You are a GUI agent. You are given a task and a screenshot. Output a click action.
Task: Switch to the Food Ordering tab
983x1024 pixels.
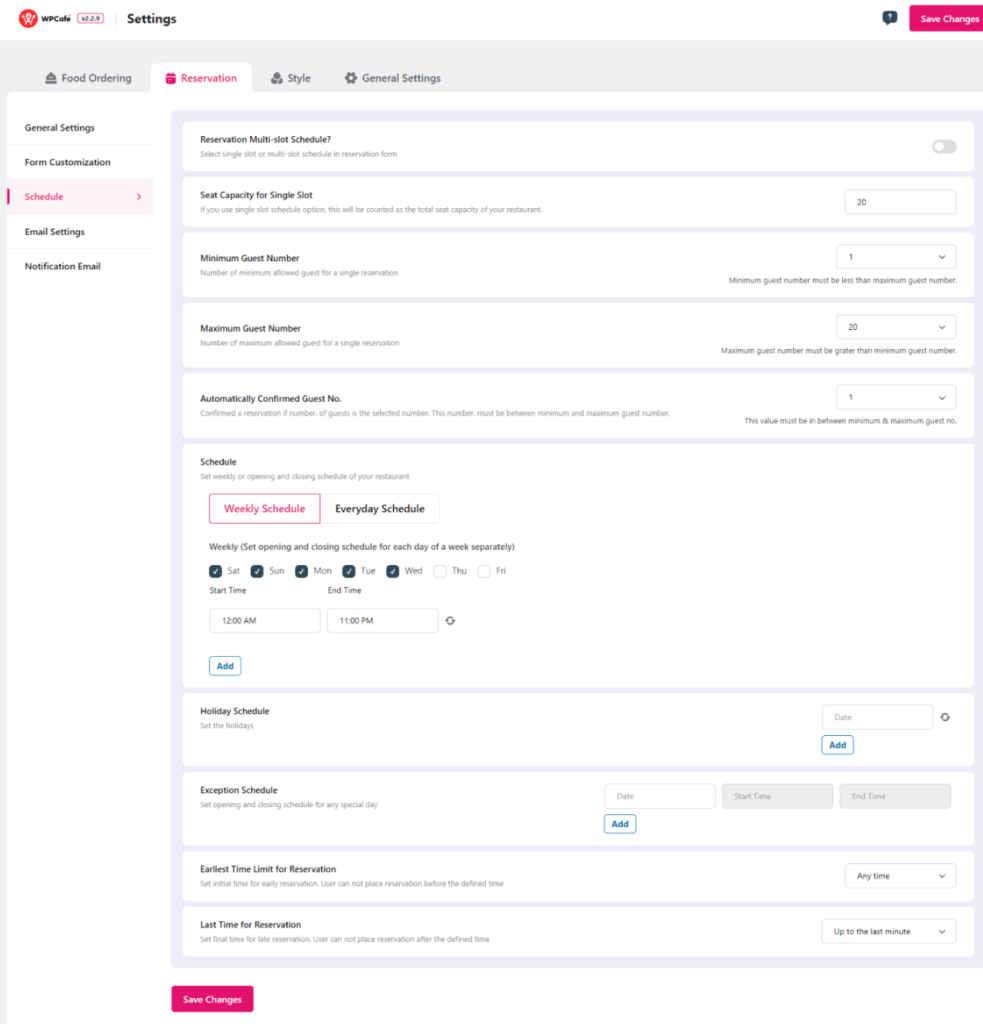tap(88, 78)
